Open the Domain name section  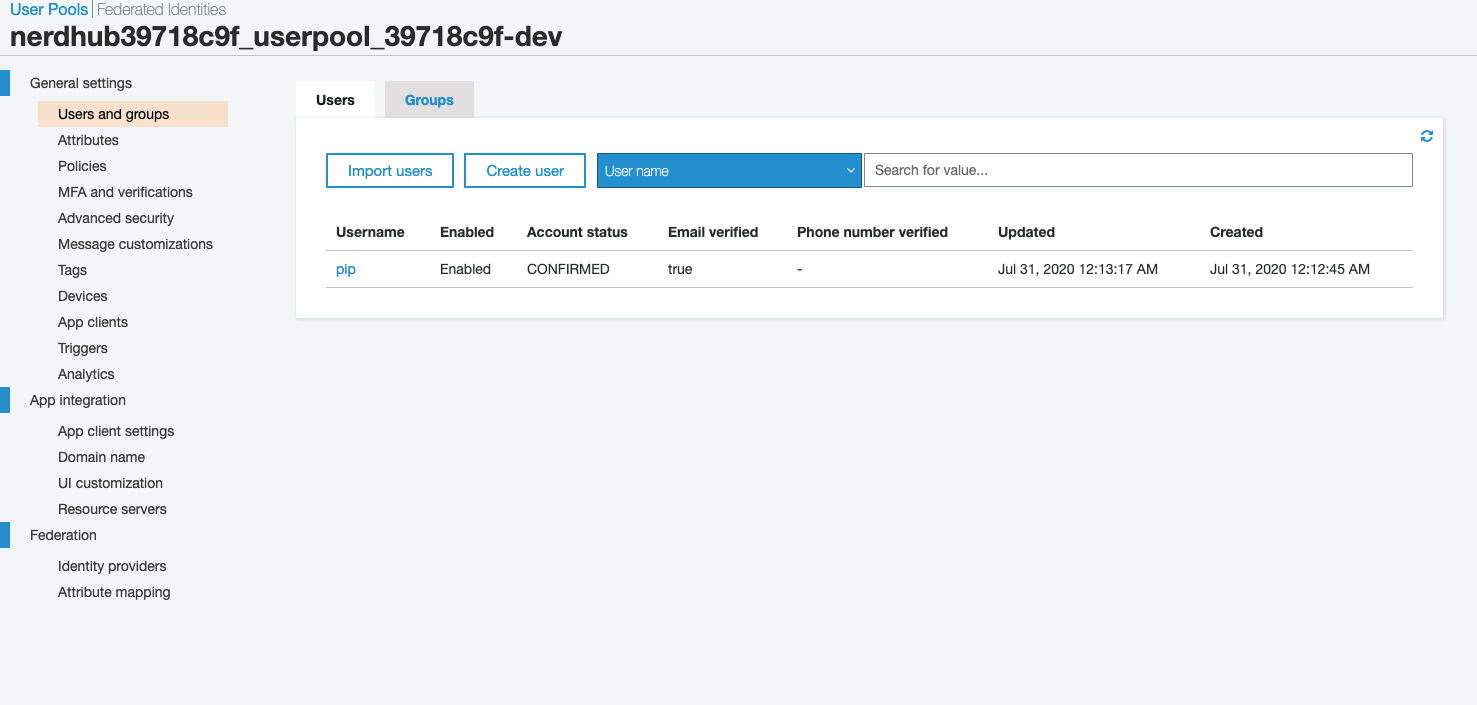pyautogui.click(x=101, y=456)
